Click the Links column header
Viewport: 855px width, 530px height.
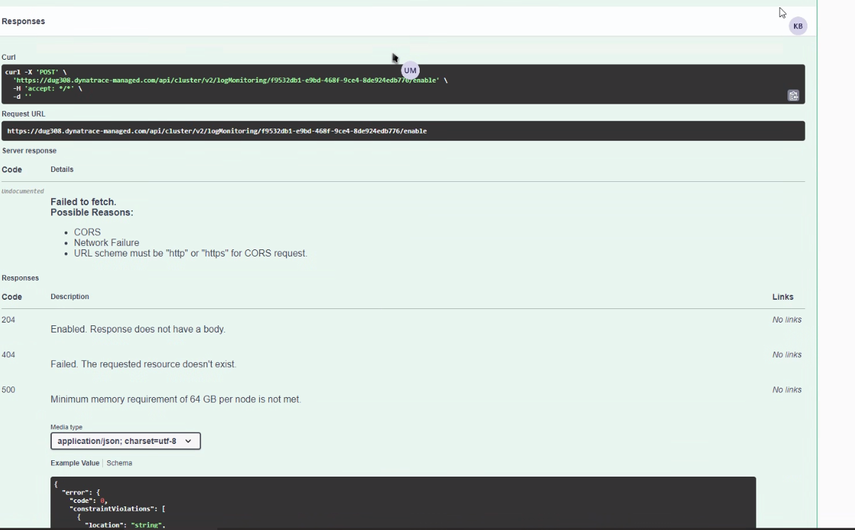(782, 297)
